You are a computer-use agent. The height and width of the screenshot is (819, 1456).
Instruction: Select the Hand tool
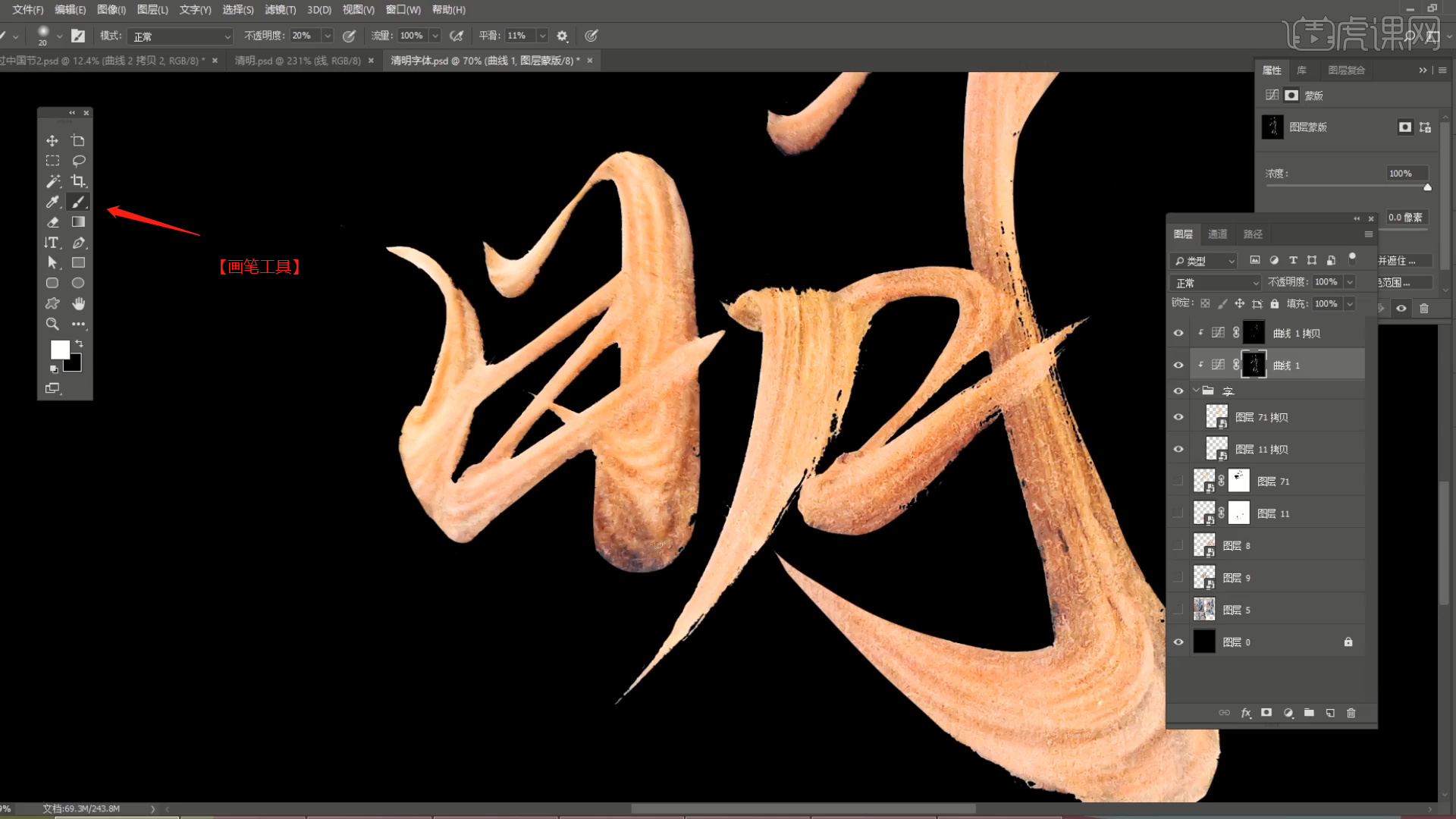tap(78, 303)
